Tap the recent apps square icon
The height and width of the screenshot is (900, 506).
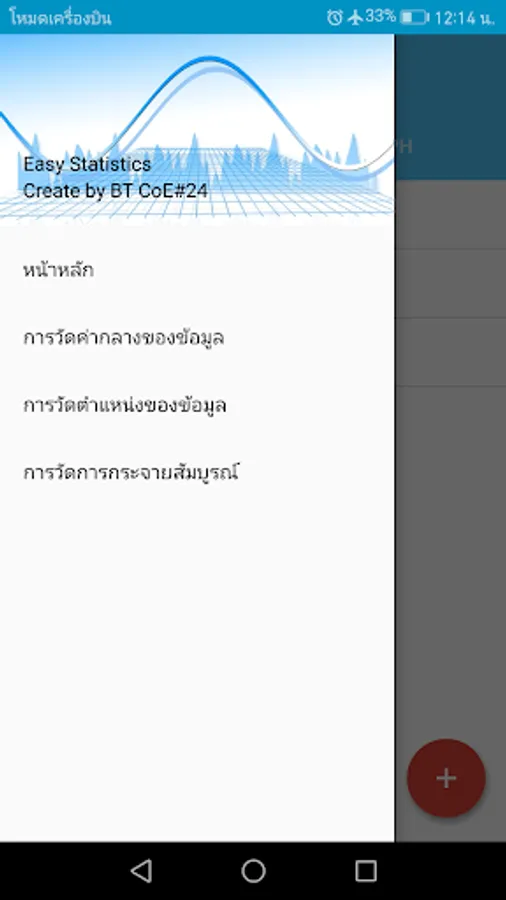pos(365,871)
